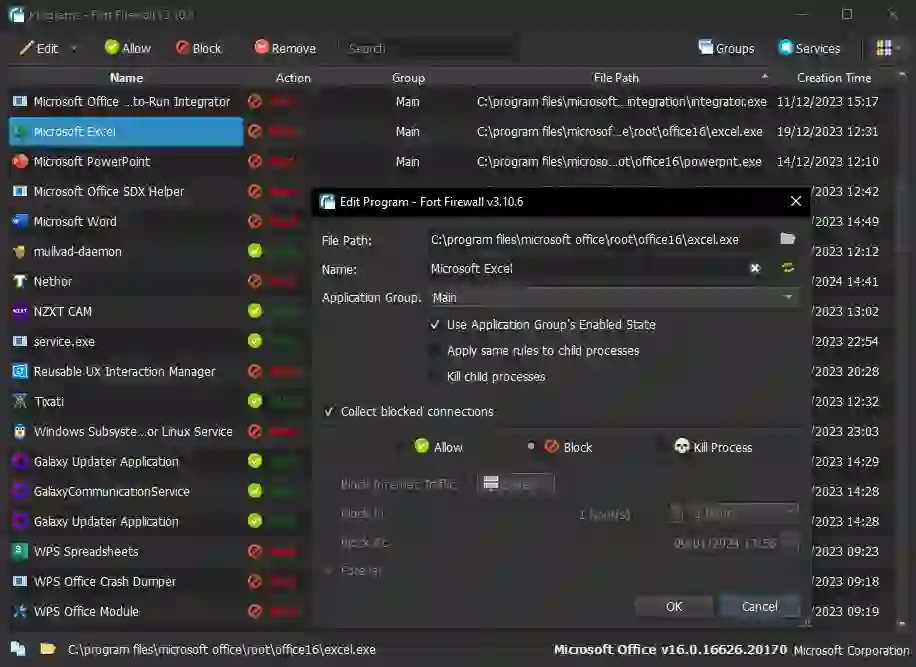Confirm the dialog with OK
Image resolution: width=916 pixels, height=667 pixels.
coord(674,607)
